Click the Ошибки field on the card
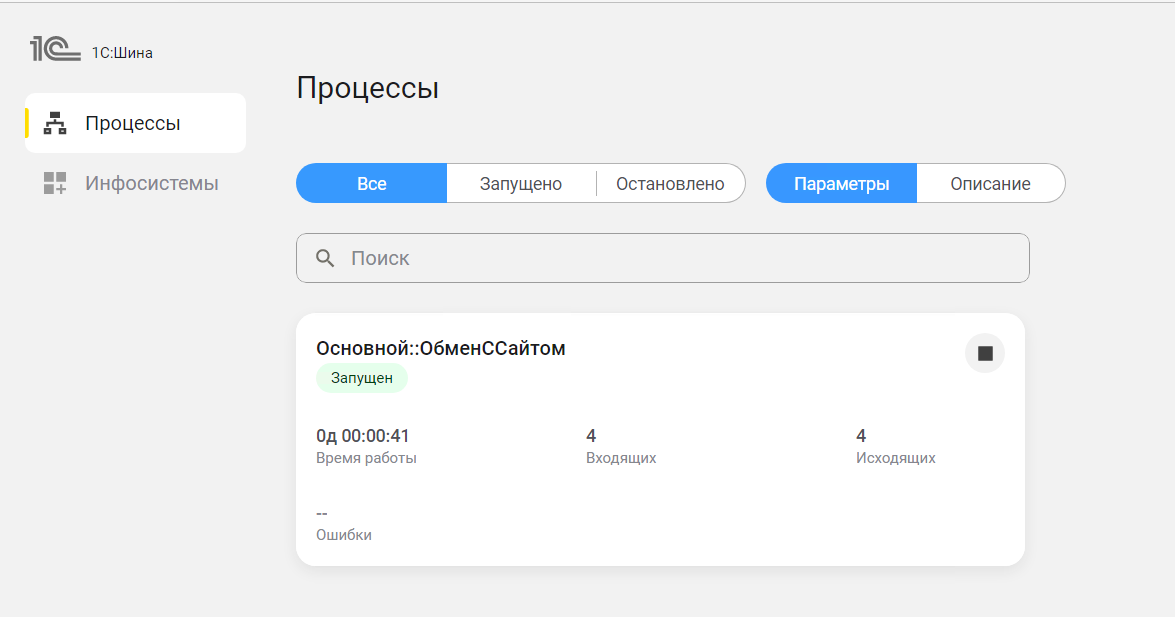This screenshot has width=1175, height=617. [x=343, y=535]
